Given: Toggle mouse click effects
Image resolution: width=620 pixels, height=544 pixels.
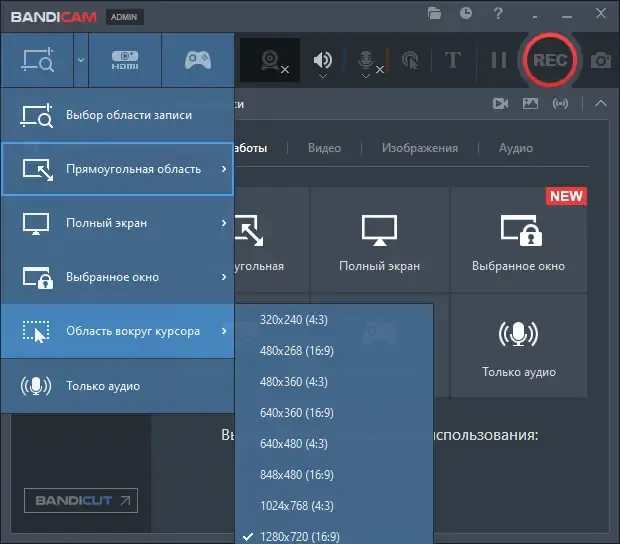Looking at the screenshot, I should 410,60.
